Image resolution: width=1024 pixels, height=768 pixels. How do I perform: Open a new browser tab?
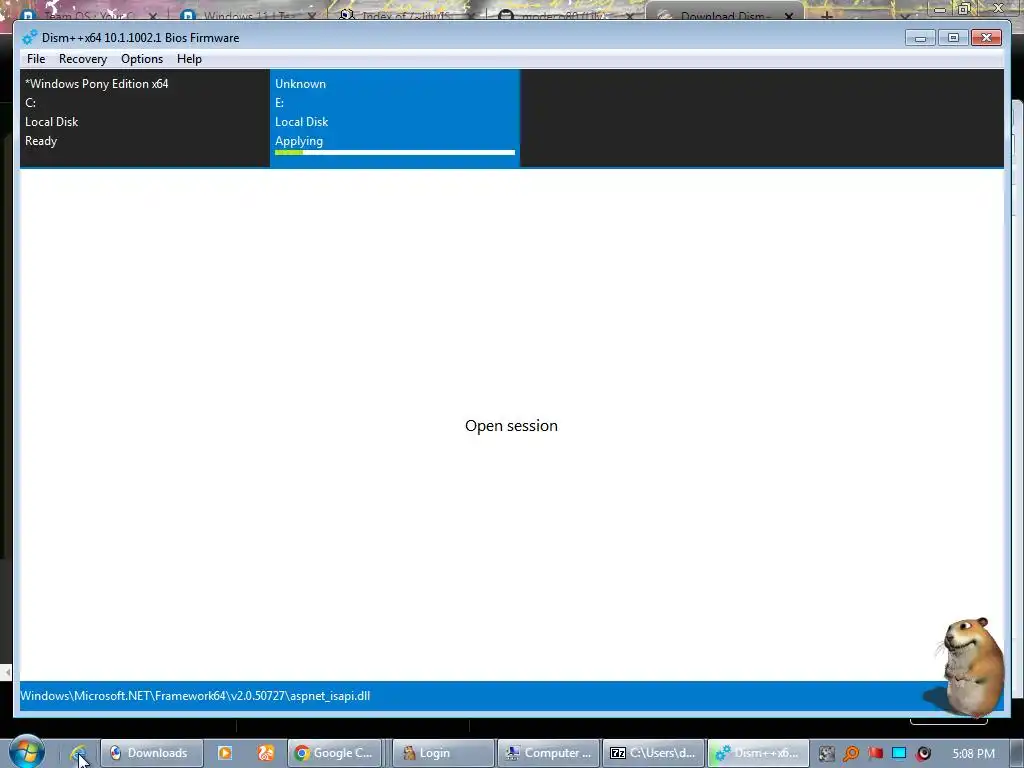827,14
